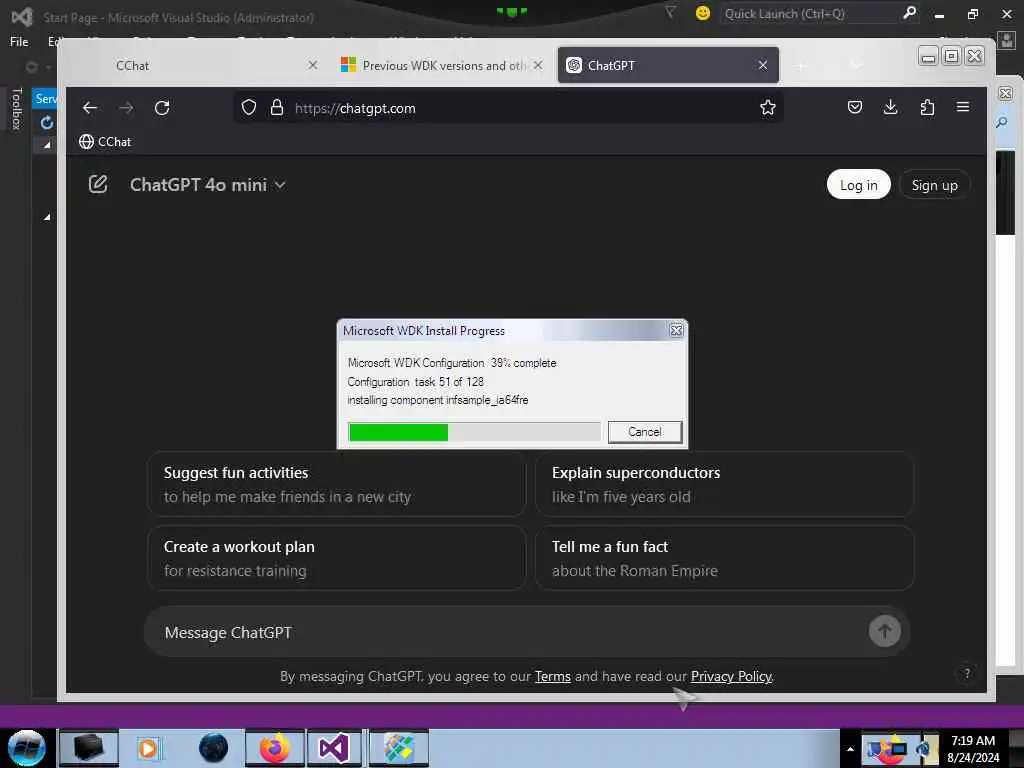Open the colorful grid app on taskbar
Viewport: 1024px width, 768px height.
pos(399,748)
